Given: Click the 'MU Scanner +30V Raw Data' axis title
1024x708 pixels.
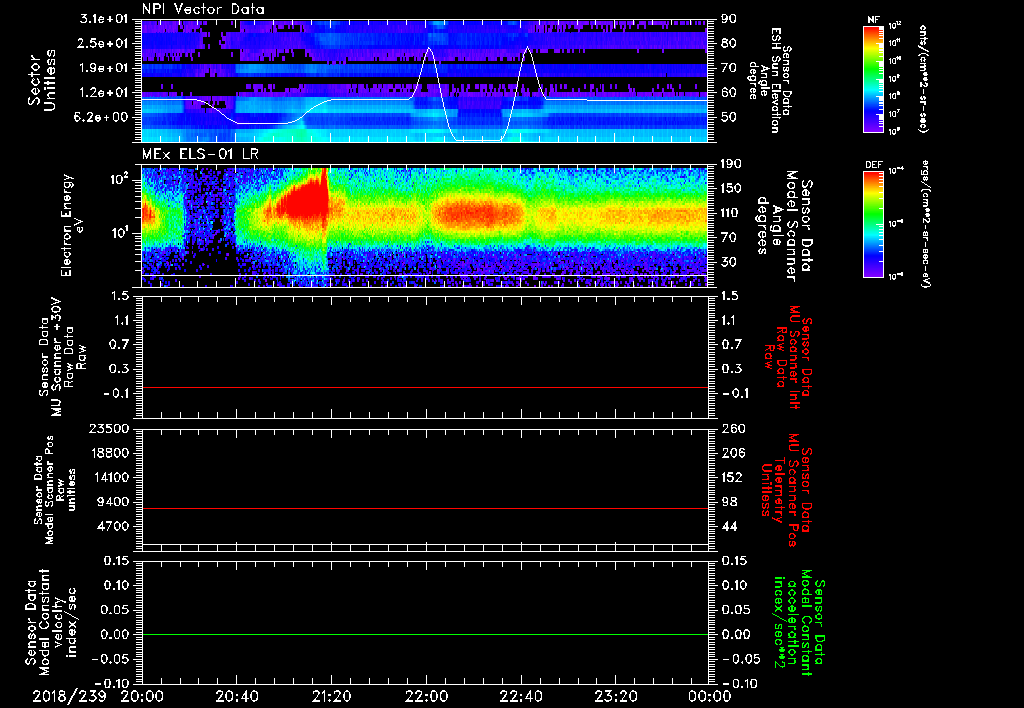Looking at the screenshot, I should click(x=61, y=357).
